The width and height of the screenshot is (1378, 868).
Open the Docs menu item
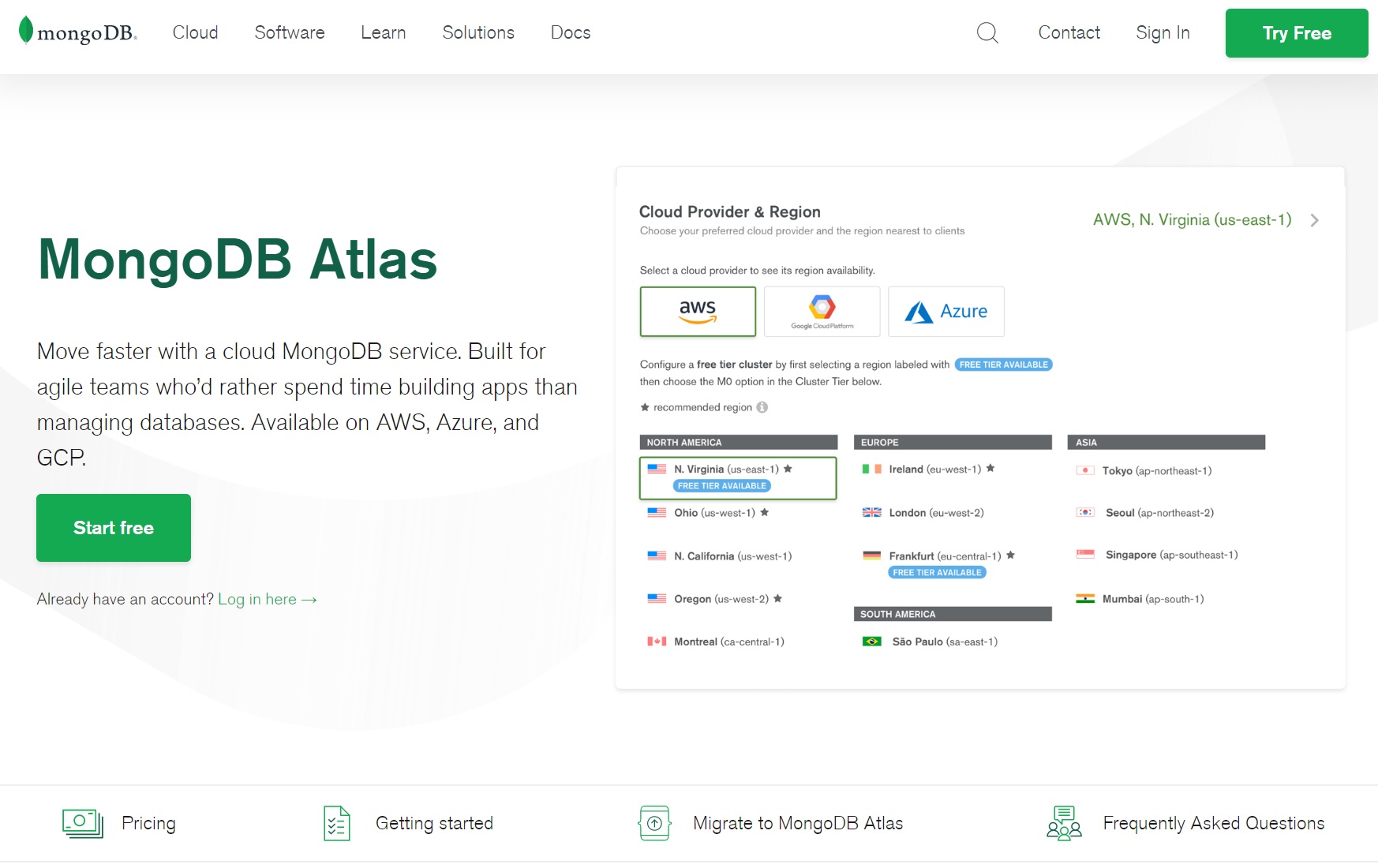pos(570,32)
